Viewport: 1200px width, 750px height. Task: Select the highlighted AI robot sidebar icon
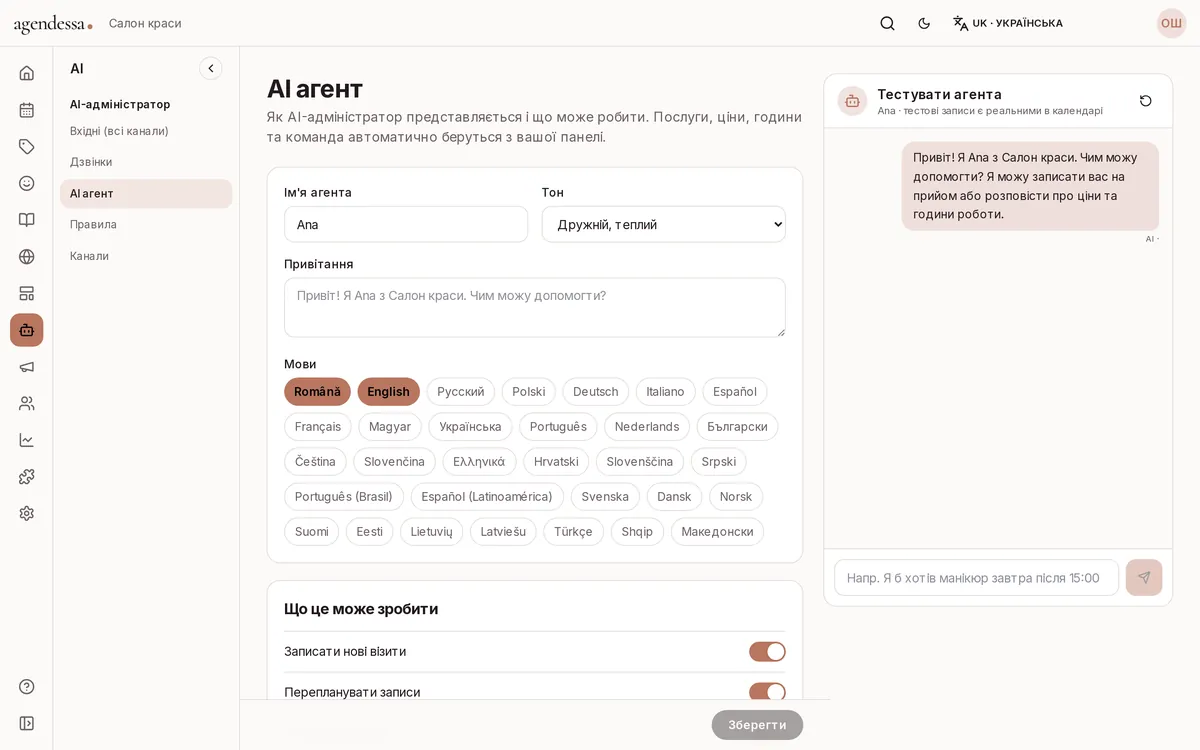click(27, 330)
